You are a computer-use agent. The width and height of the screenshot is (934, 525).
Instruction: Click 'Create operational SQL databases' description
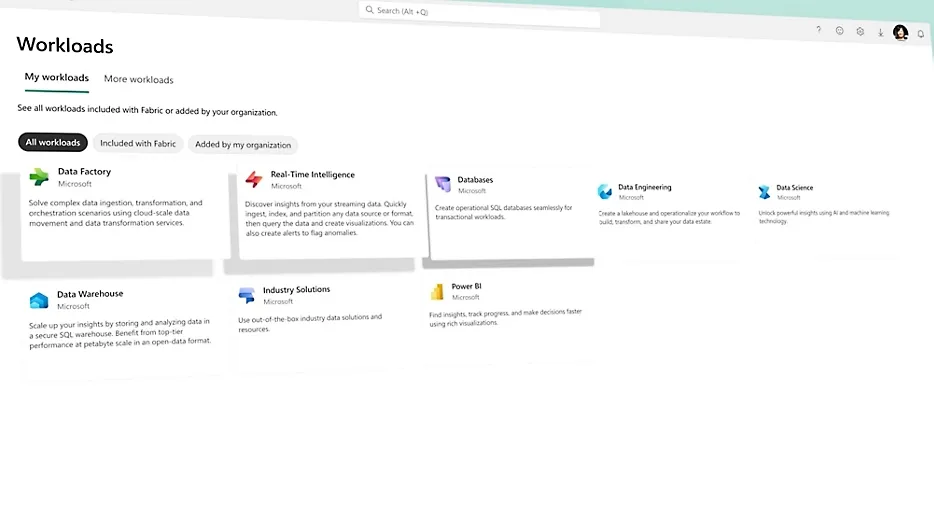pos(503,212)
